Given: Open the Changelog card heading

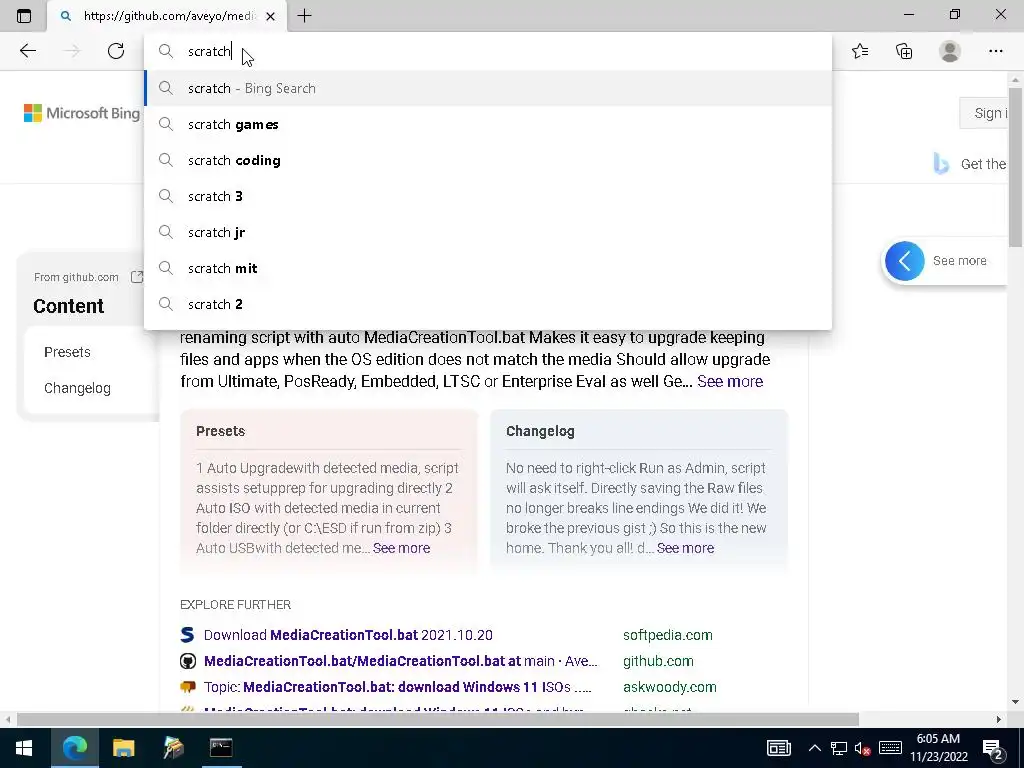Looking at the screenshot, I should [x=540, y=431].
